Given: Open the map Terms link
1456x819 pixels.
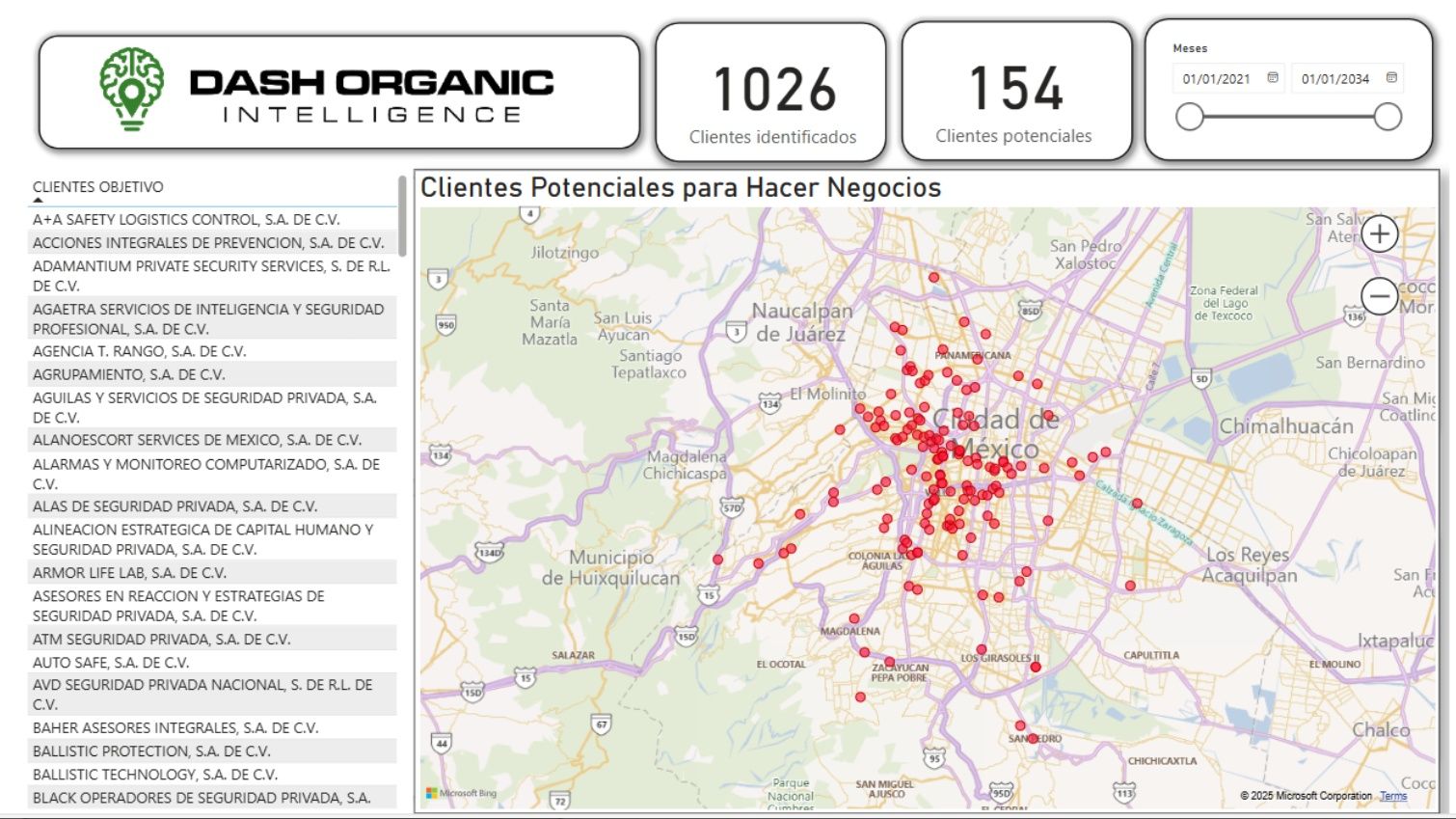Looking at the screenshot, I should [1392, 796].
